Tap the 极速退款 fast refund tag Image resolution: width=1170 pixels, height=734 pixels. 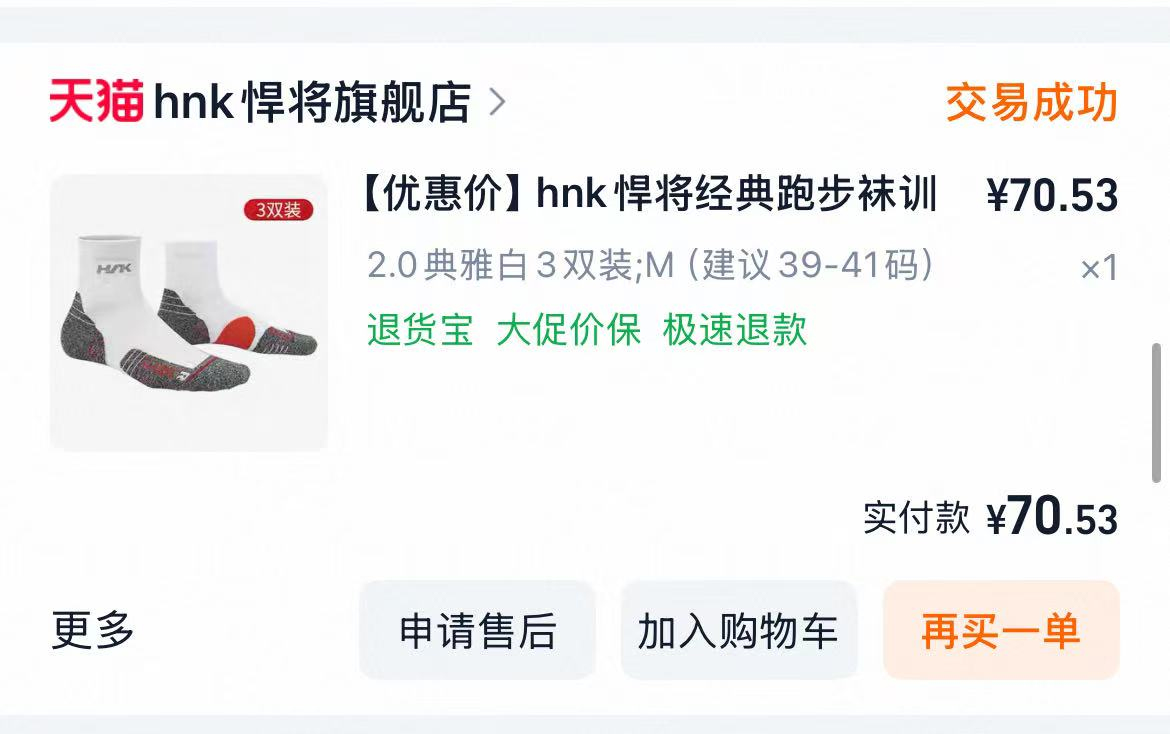coord(735,330)
